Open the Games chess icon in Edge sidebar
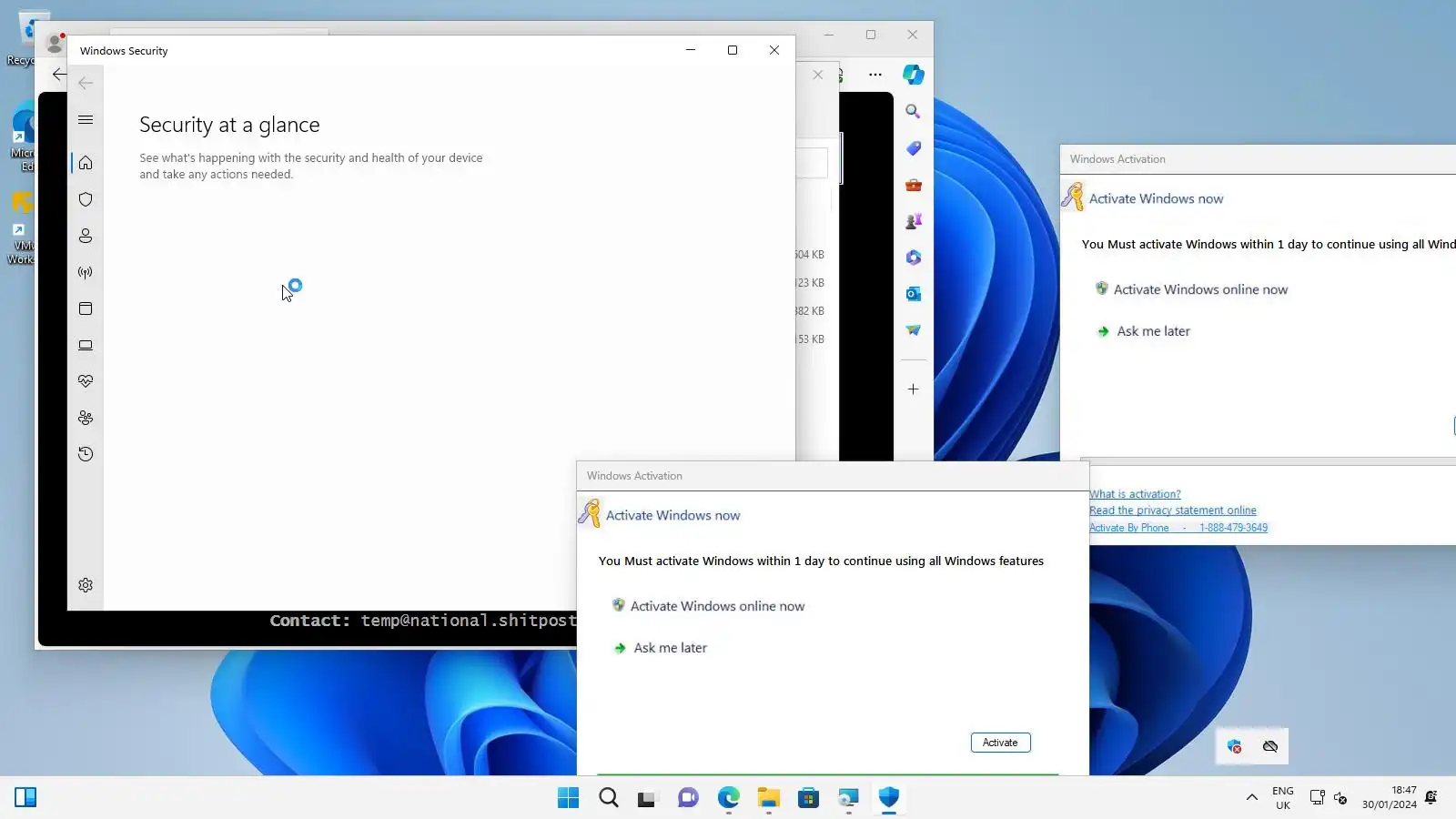Viewport: 1456px width, 819px height. pyautogui.click(x=913, y=221)
